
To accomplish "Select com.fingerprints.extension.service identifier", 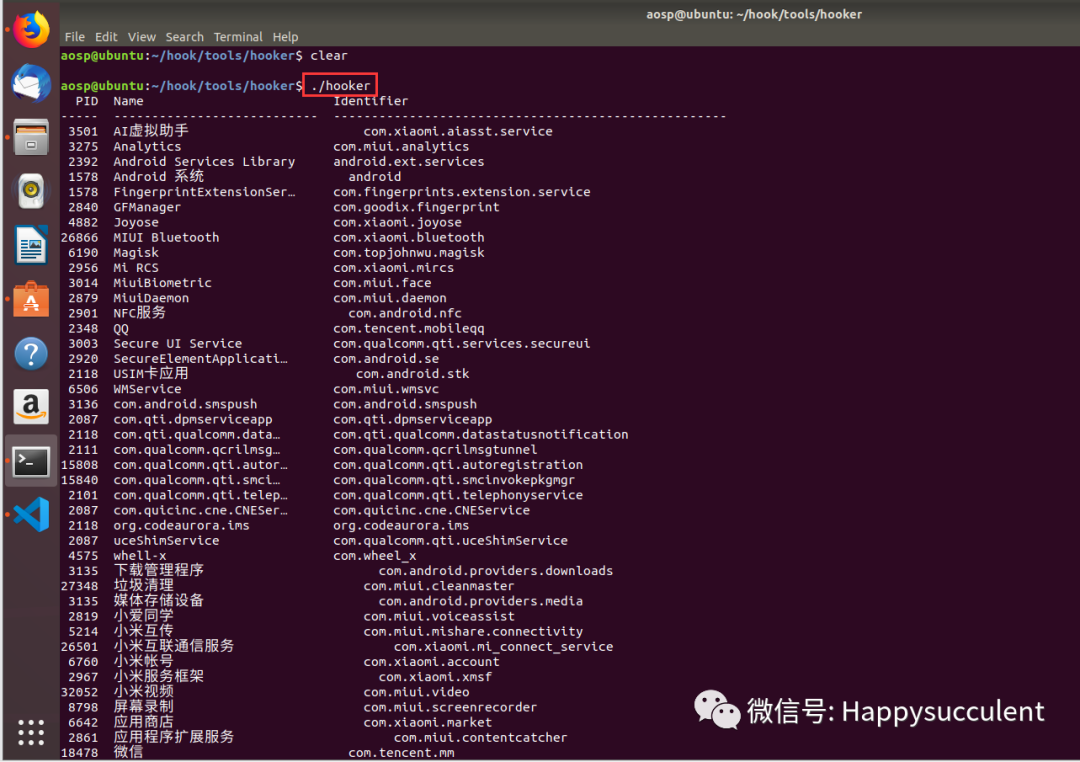I will click(x=461, y=192).
